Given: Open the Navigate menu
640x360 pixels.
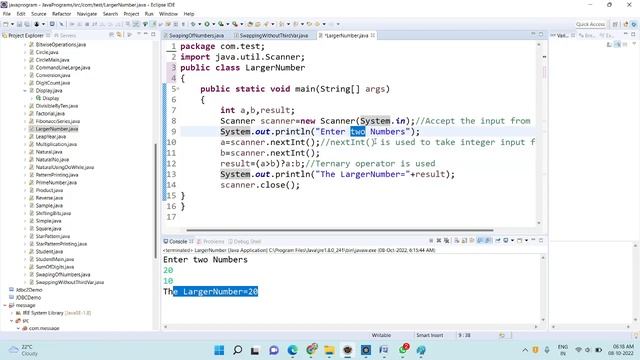Looking at the screenshot, I should (87, 14).
